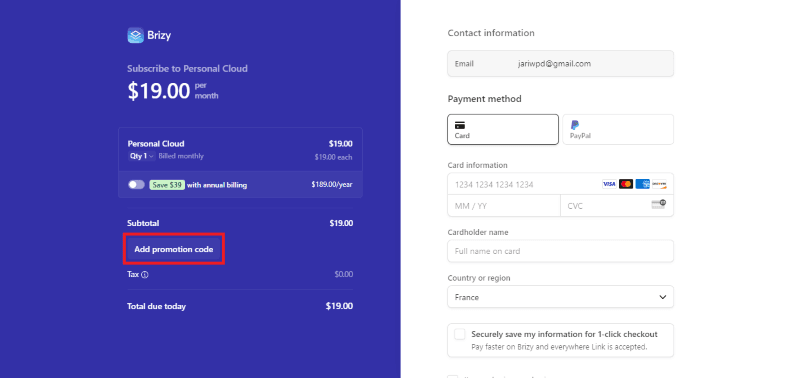Click the Brizy logo icon

(x=135, y=35)
